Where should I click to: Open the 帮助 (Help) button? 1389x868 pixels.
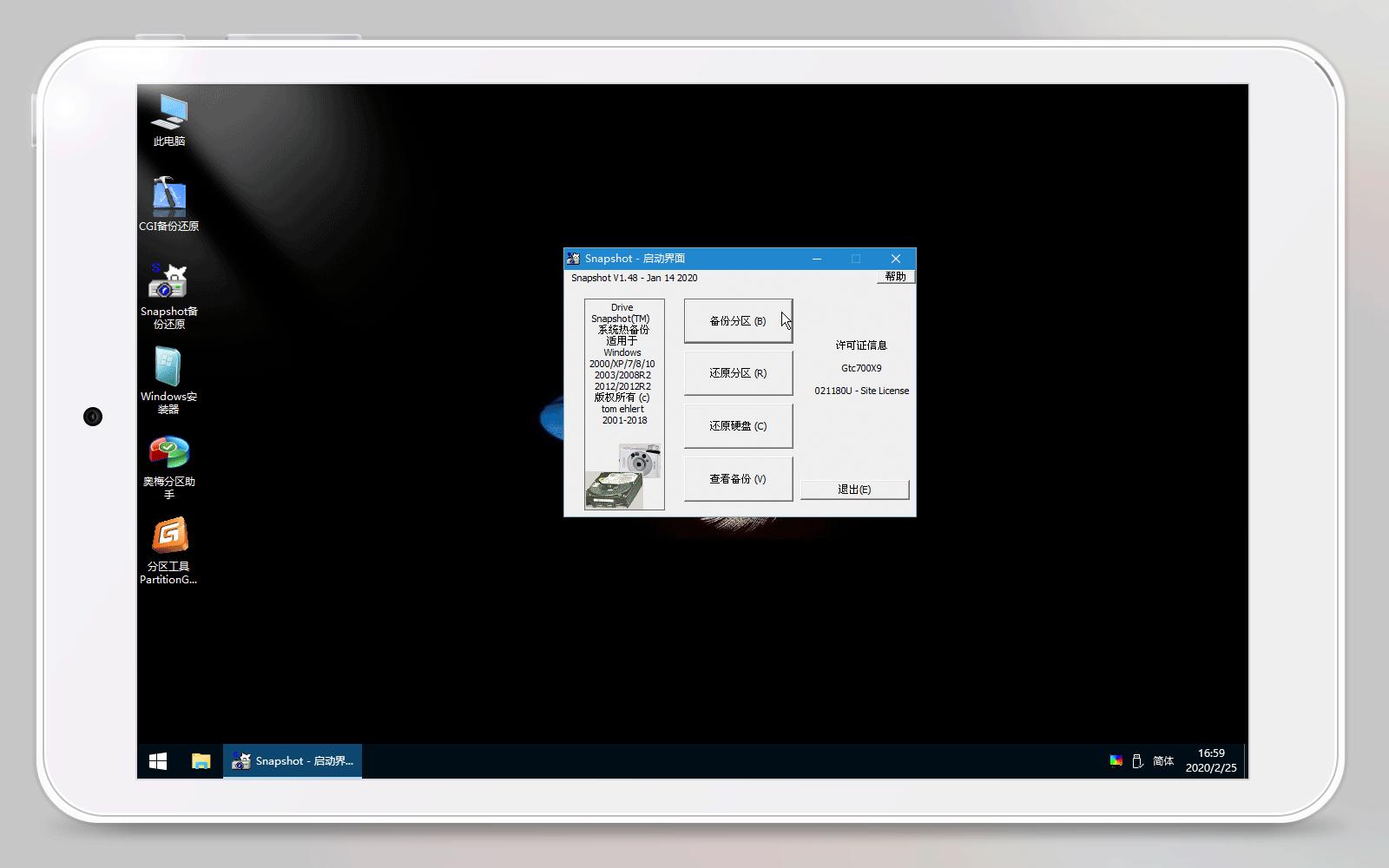[894, 276]
